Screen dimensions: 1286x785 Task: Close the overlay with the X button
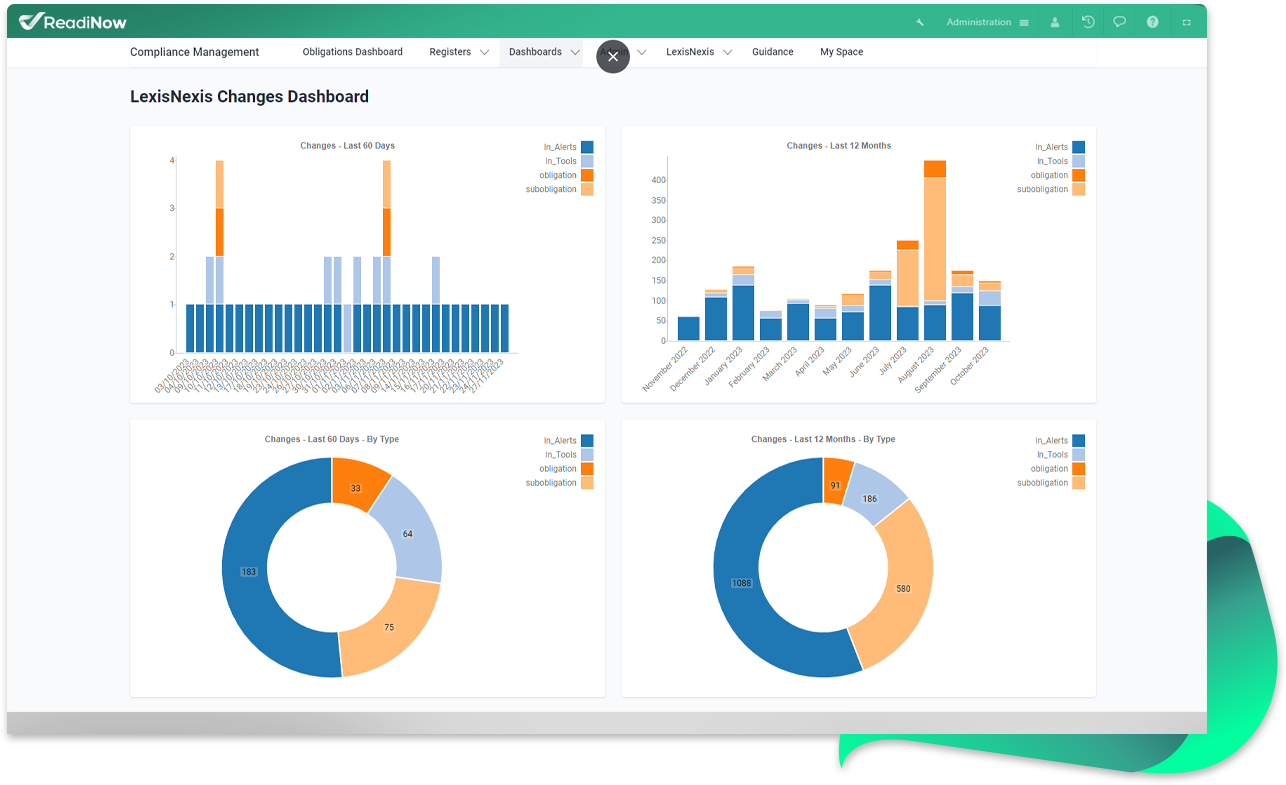pos(613,57)
